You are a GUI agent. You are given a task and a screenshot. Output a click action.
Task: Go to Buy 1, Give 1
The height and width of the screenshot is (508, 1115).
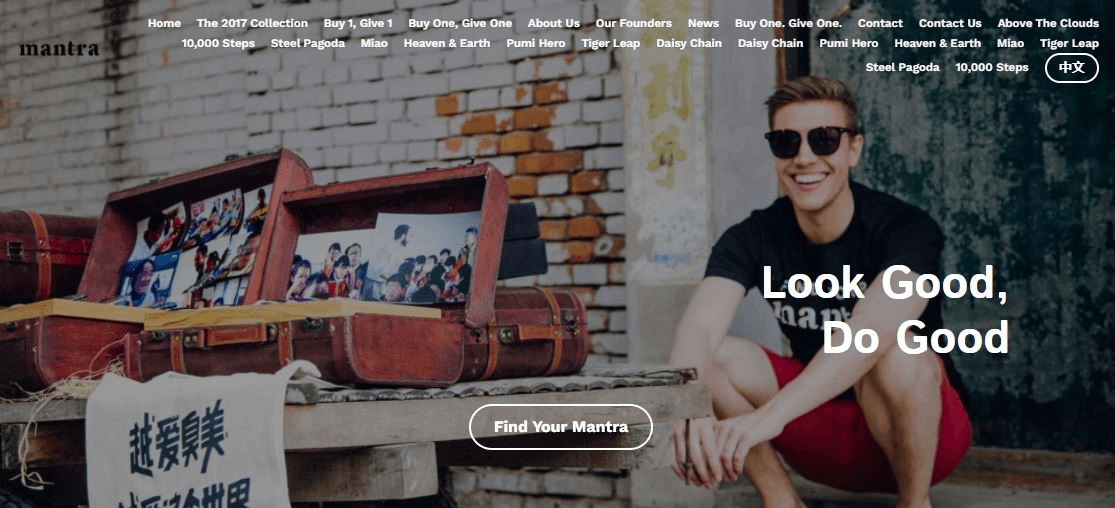click(x=358, y=23)
